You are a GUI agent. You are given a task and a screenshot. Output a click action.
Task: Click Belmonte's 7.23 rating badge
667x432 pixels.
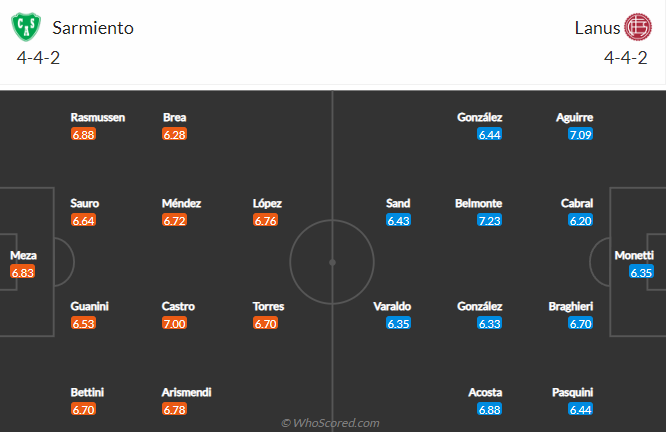point(490,220)
